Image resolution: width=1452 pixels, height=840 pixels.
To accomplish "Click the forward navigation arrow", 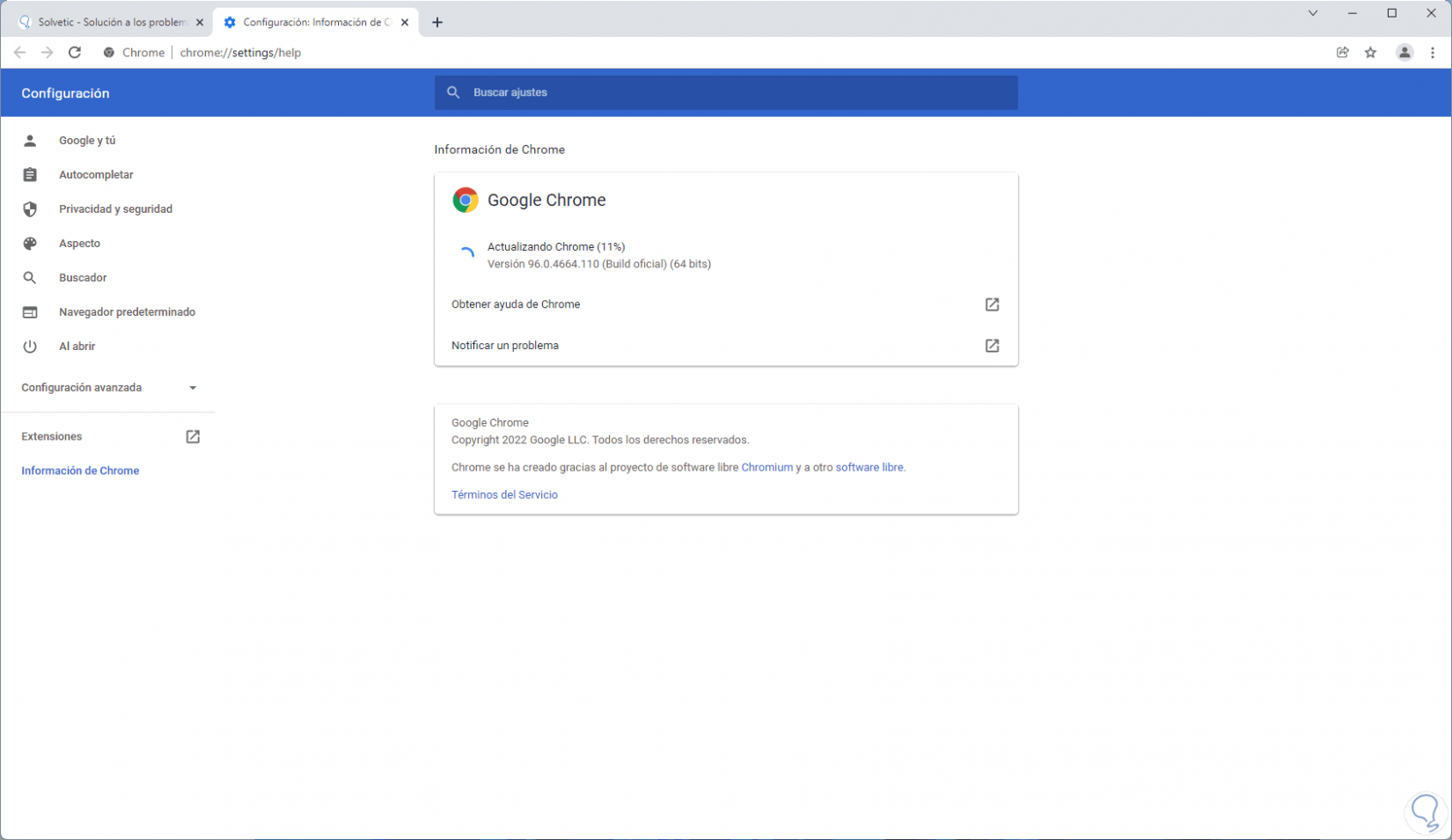I will click(x=48, y=53).
